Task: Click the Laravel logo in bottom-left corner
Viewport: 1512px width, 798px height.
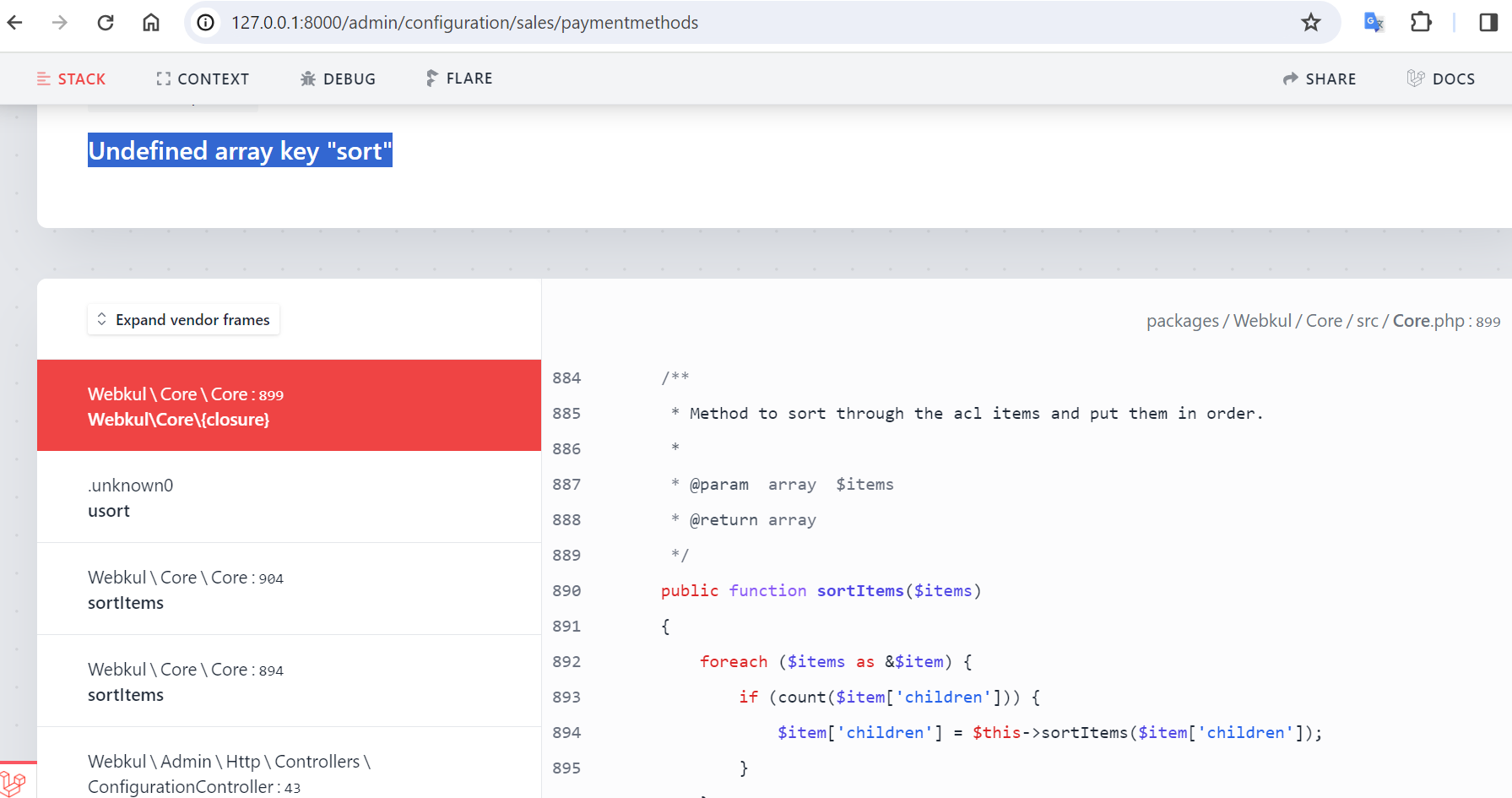Action: 14,782
